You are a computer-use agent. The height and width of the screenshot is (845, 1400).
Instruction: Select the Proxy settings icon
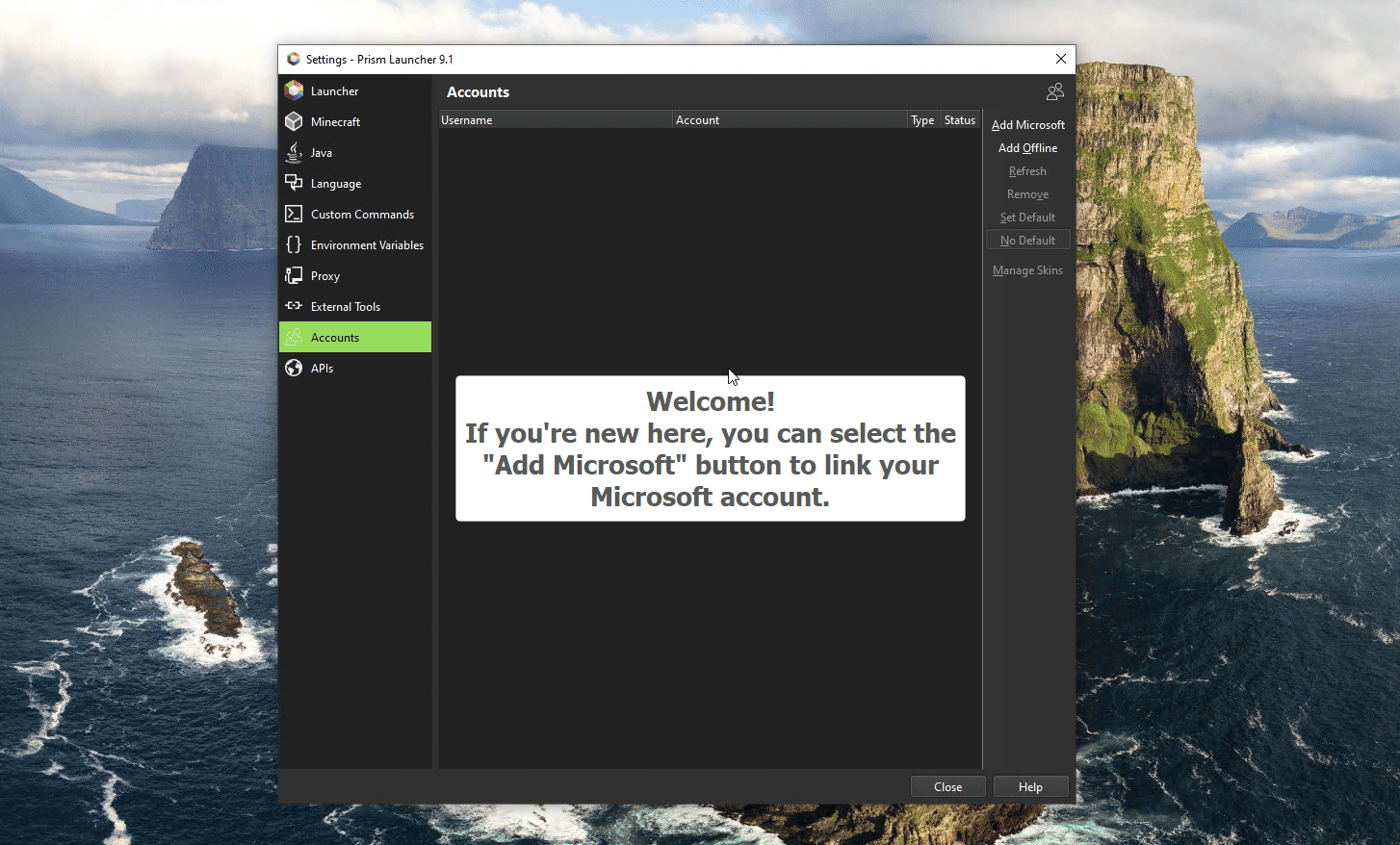pos(293,275)
